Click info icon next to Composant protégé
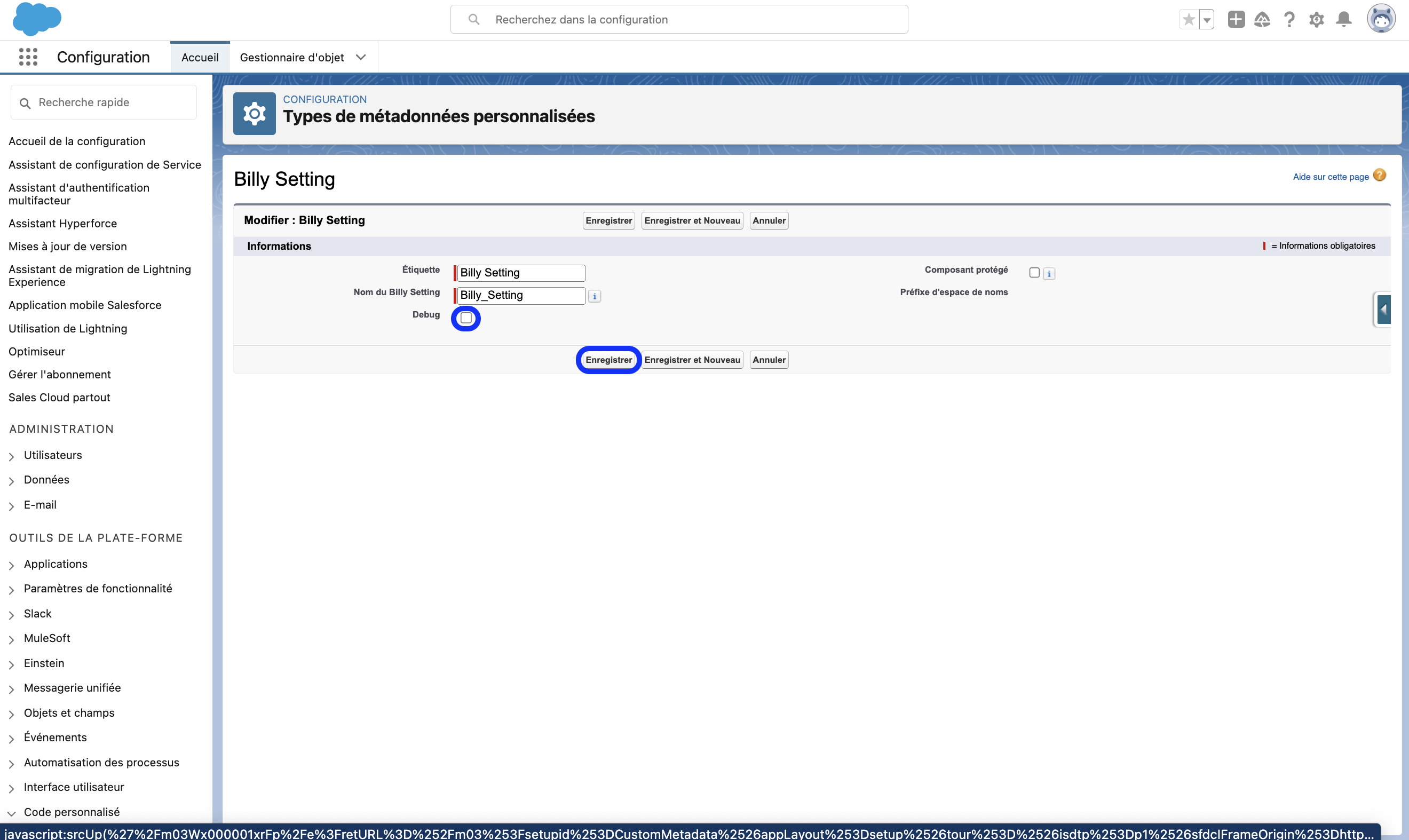This screenshot has width=1409, height=840. point(1049,274)
